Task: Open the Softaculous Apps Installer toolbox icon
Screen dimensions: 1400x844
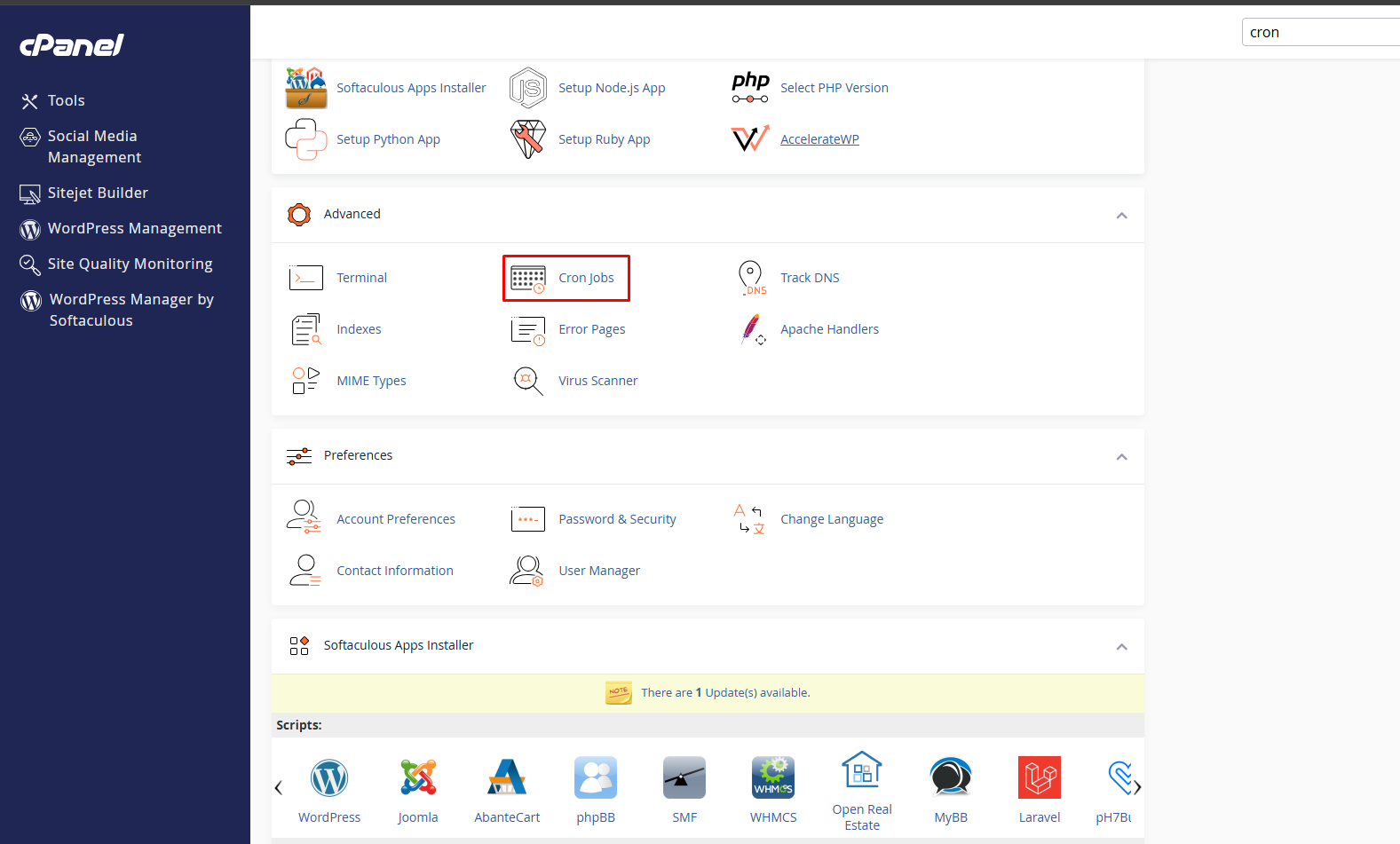Action: 305,88
